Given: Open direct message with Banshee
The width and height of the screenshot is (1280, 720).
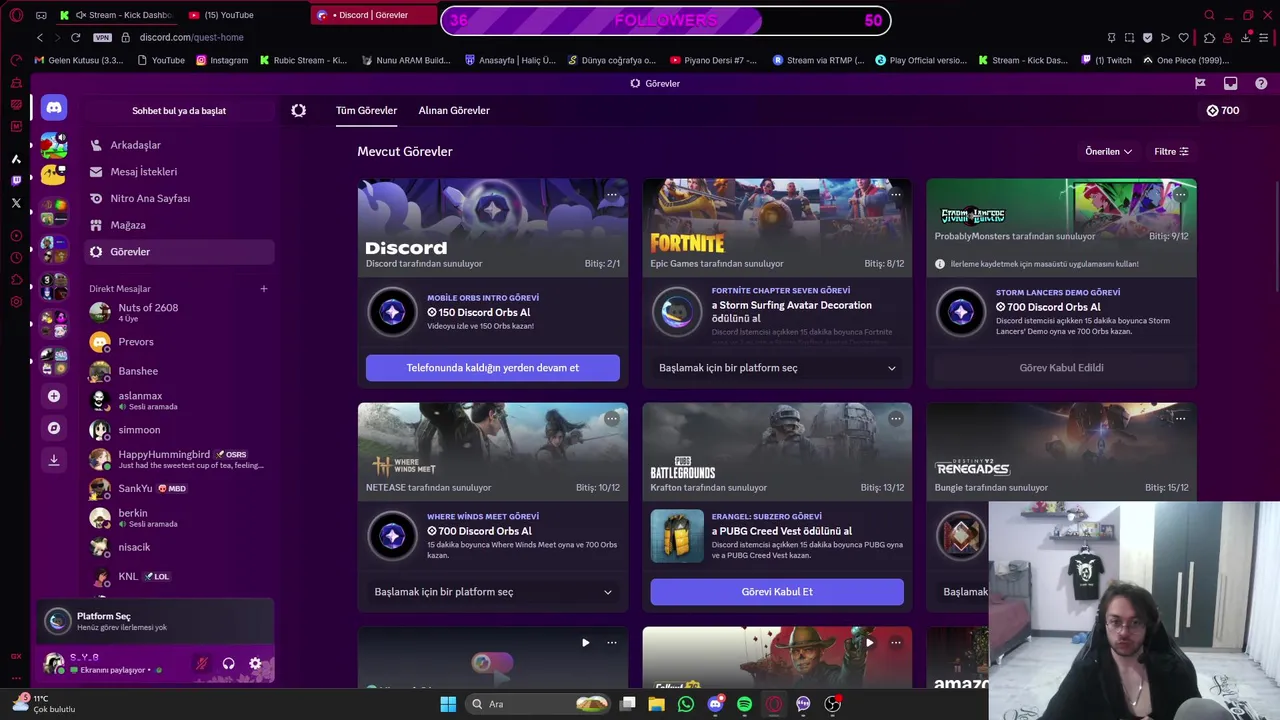Looking at the screenshot, I should [x=179, y=371].
